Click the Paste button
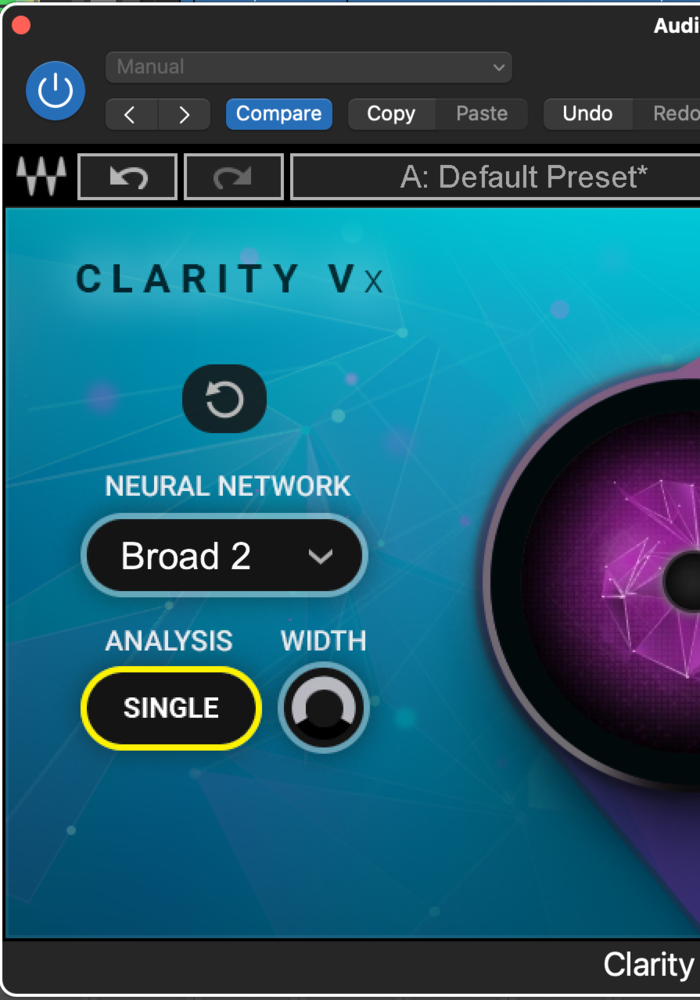The height and width of the screenshot is (1000, 700). point(482,114)
